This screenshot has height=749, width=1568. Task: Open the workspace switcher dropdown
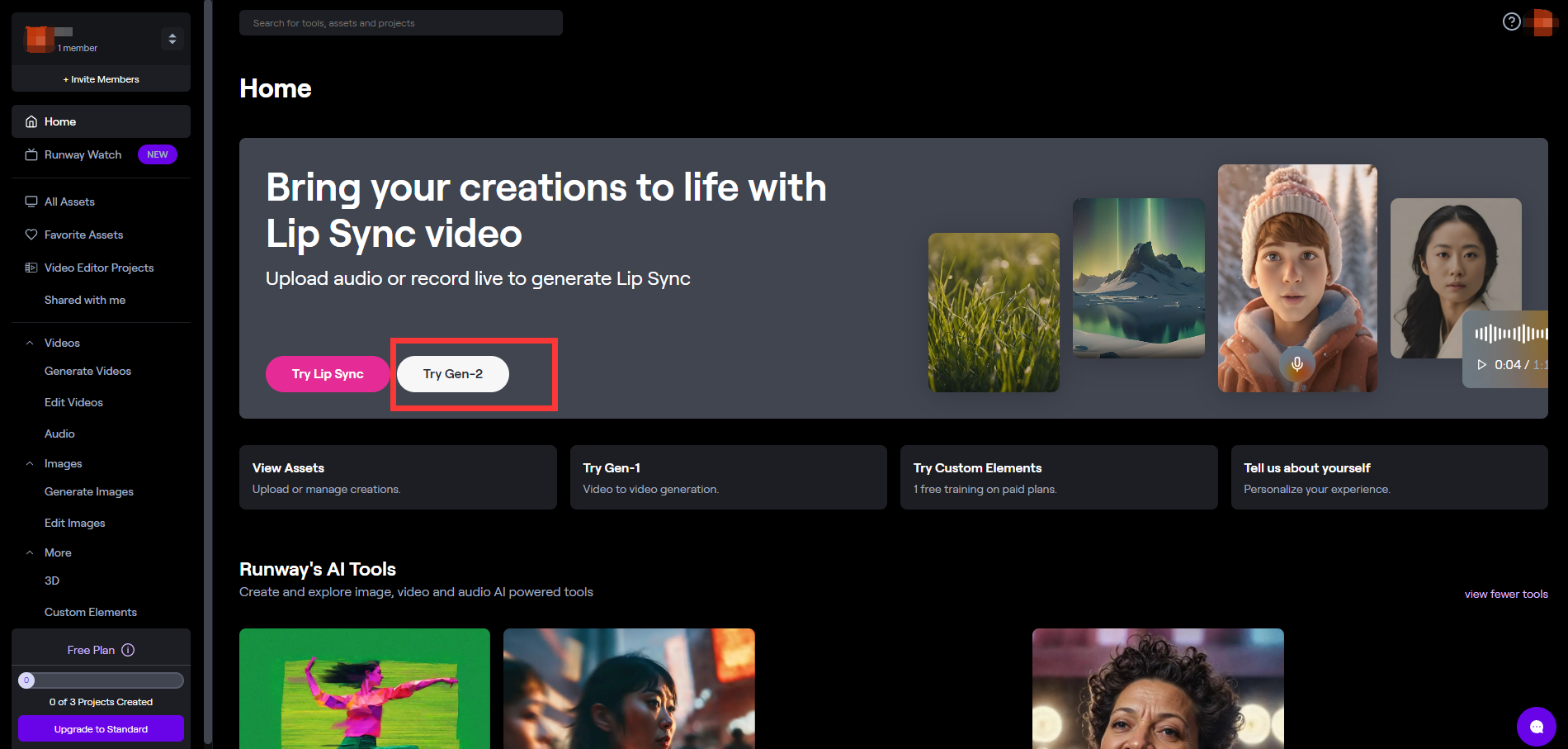click(x=172, y=39)
